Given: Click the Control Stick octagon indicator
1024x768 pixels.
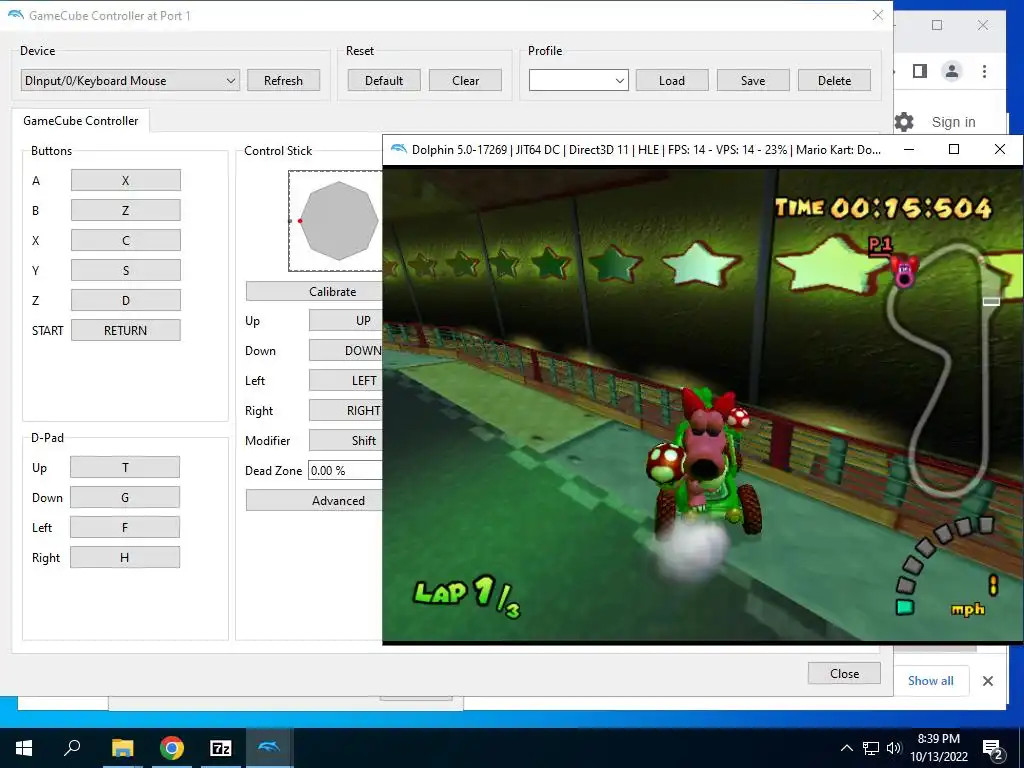Looking at the screenshot, I should [337, 221].
